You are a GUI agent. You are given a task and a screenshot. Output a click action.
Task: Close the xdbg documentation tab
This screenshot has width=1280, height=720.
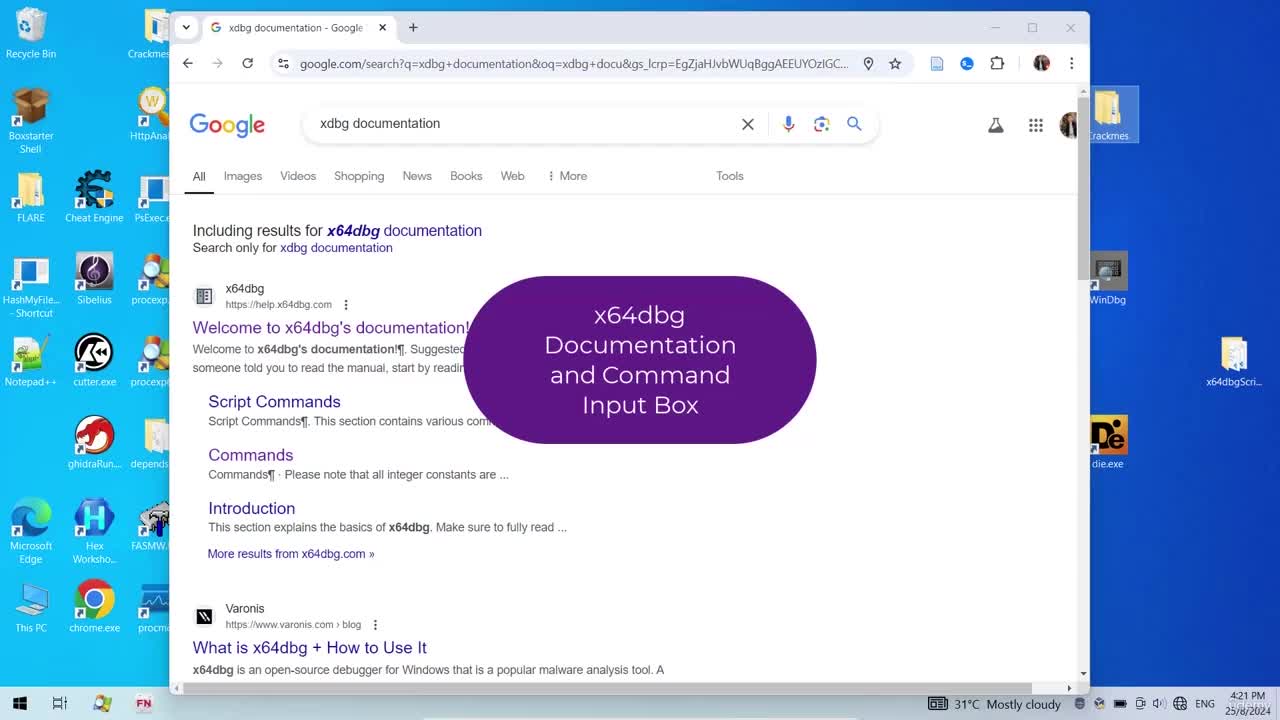pos(382,27)
